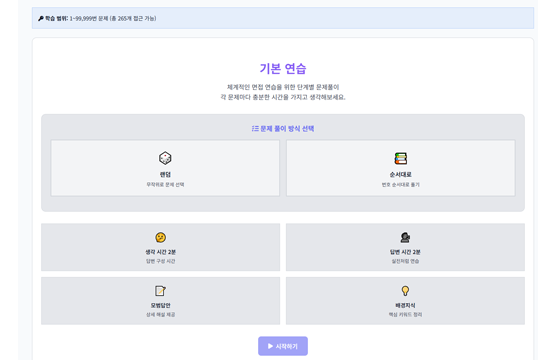This screenshot has width=560, height=360.
Task: Select the 랜덤 problem-solving mode label
Action: (x=165, y=174)
